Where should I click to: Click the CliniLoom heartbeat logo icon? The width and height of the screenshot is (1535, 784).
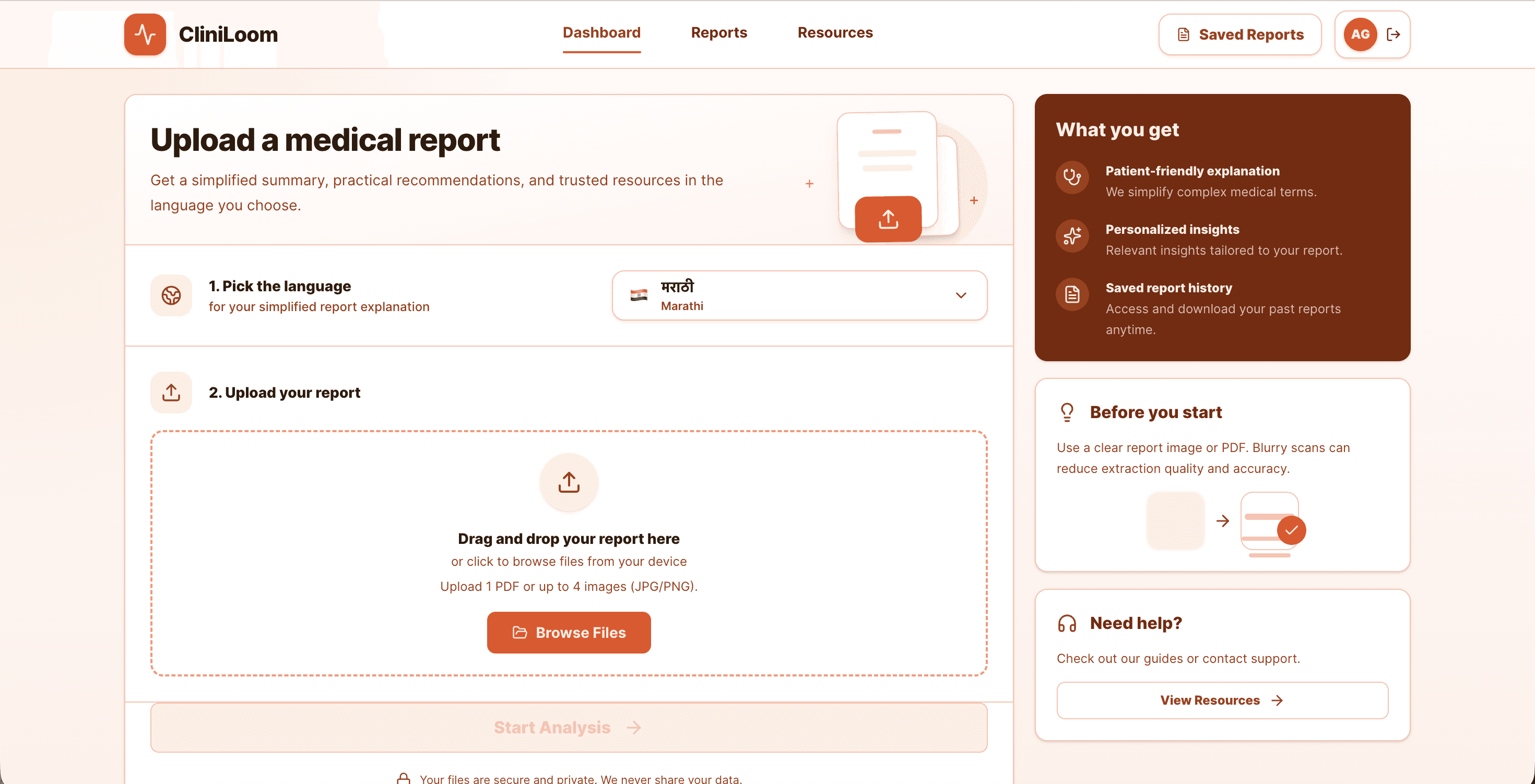(145, 34)
